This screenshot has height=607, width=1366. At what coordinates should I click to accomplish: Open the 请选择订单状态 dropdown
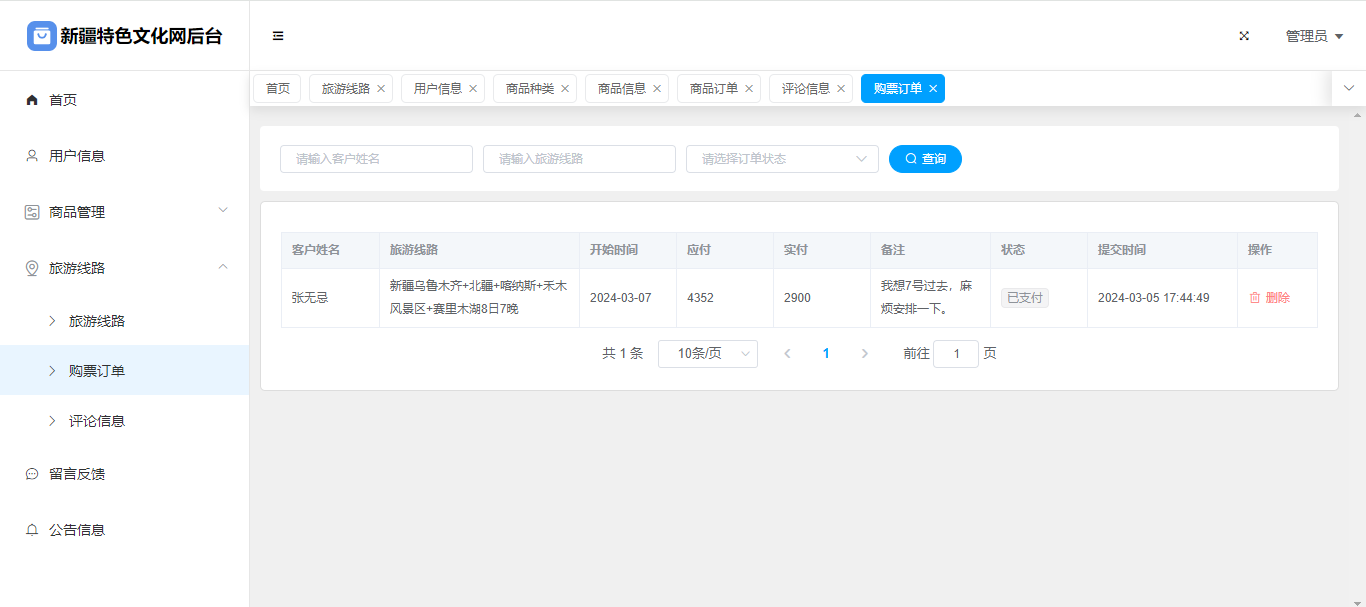pyautogui.click(x=781, y=159)
